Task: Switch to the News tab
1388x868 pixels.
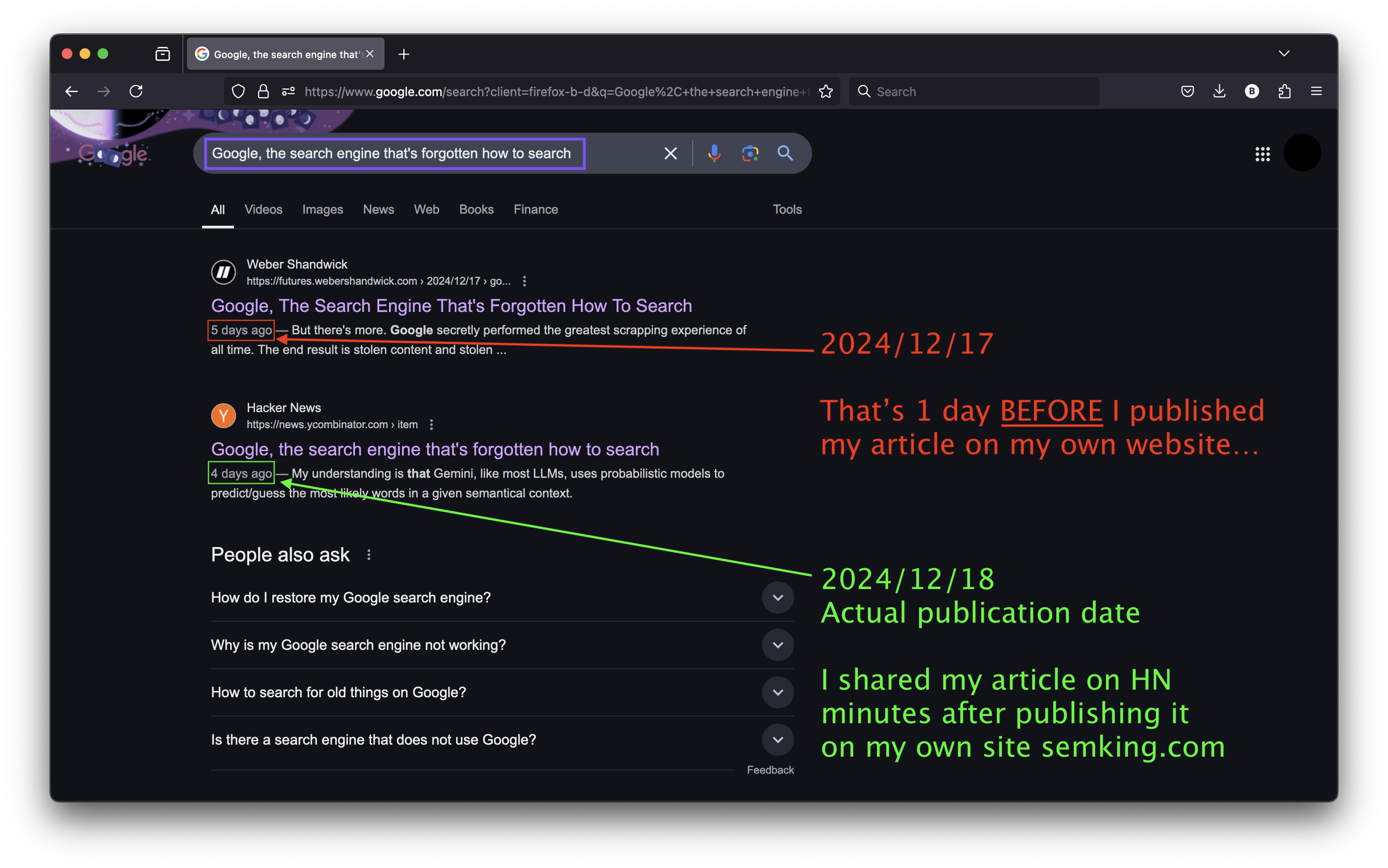Action: click(378, 210)
